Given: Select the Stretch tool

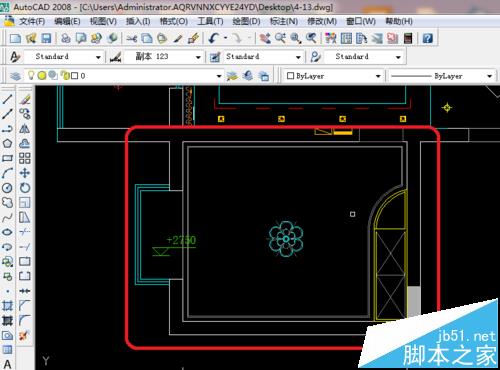Looking at the screenshot, I should (x=25, y=217).
